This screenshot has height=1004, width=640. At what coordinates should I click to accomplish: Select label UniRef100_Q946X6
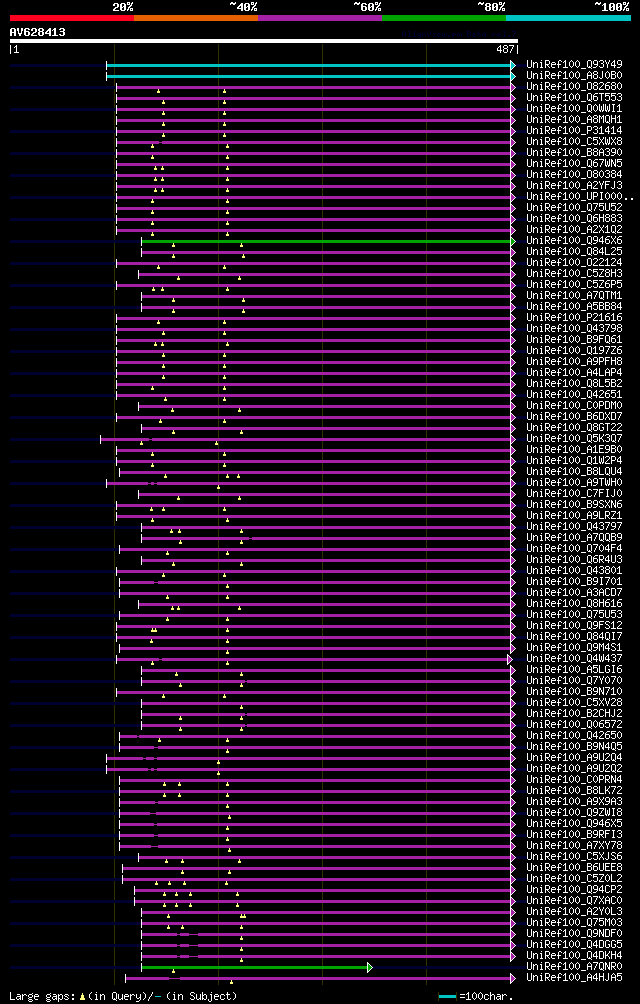[574, 240]
